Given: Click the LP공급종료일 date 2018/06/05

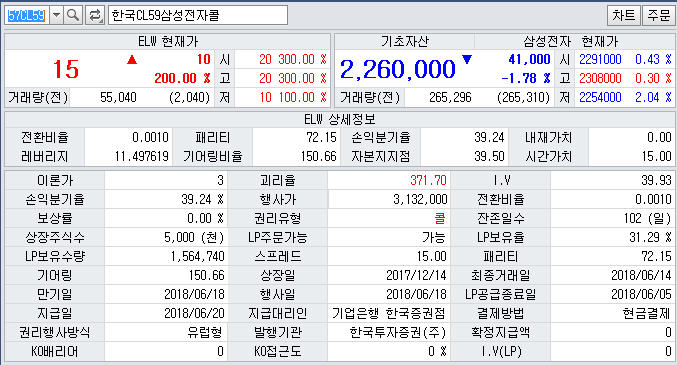Looking at the screenshot, I should tap(641, 294).
